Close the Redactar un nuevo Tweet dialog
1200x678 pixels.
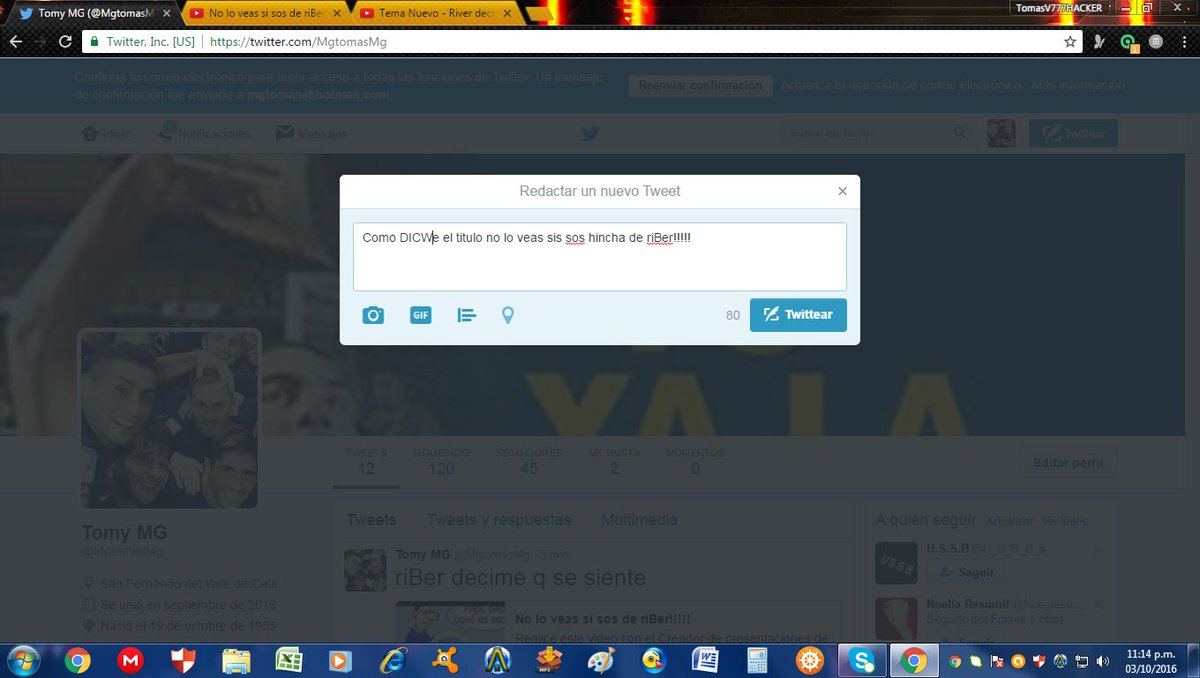(842, 191)
